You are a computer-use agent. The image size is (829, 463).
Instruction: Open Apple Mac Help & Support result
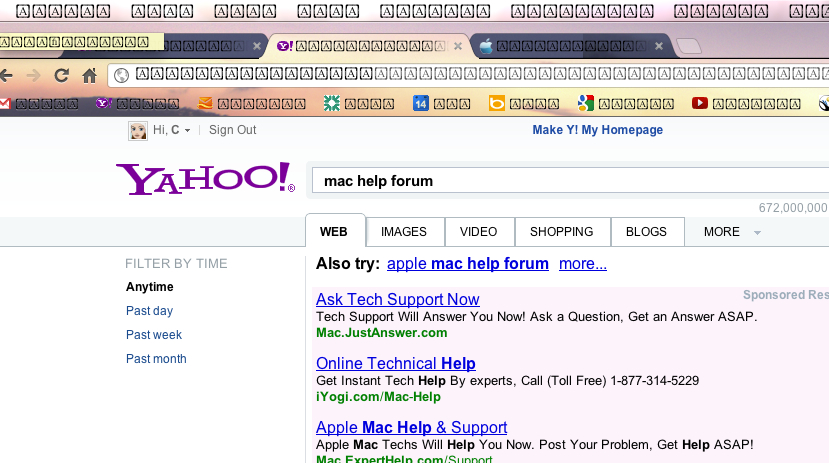[411, 427]
